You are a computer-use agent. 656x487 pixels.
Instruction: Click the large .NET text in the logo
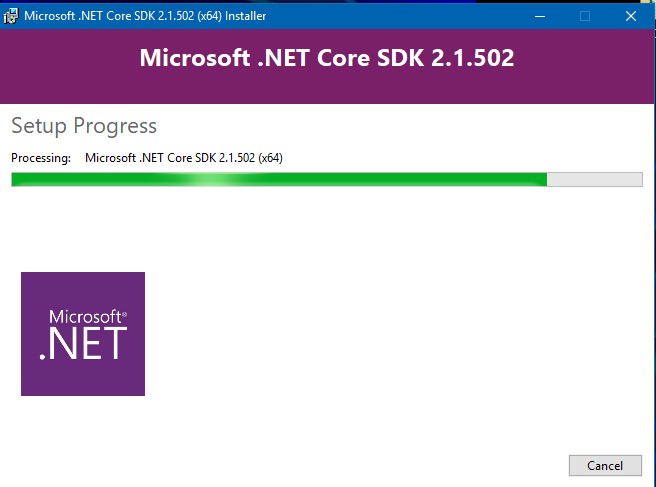(x=83, y=344)
